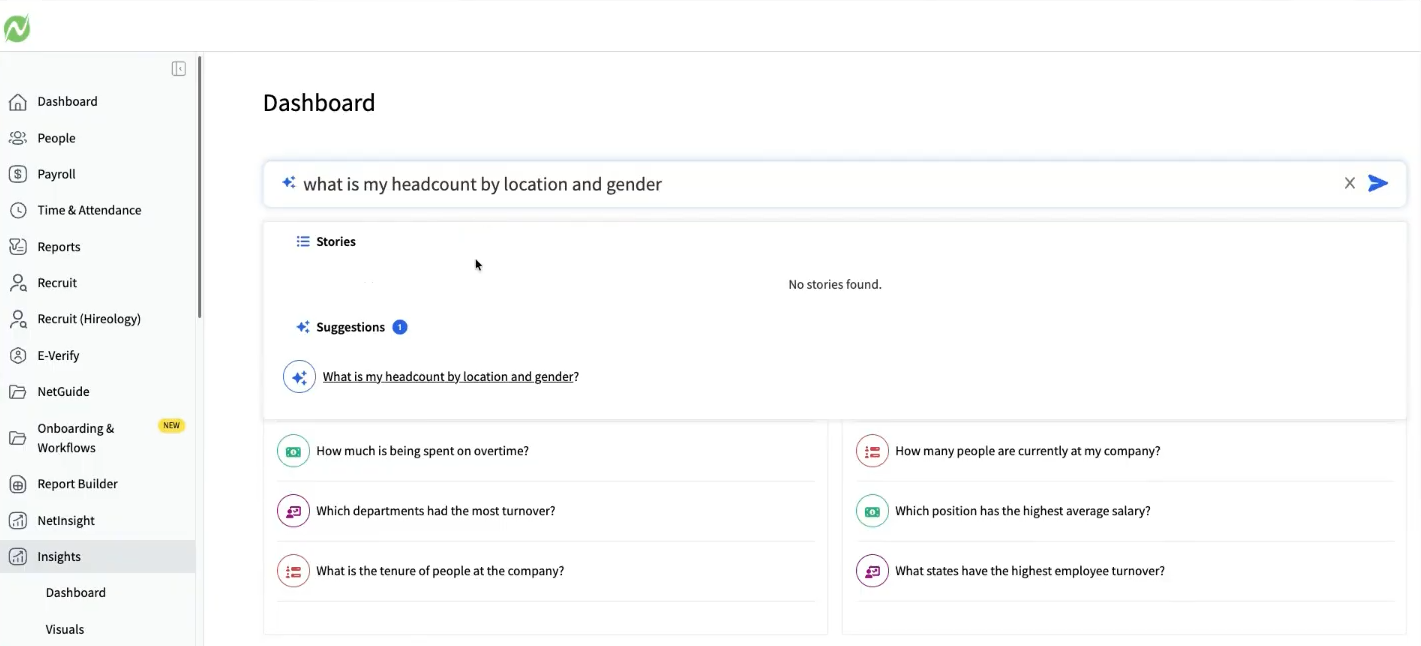Image resolution: width=1421 pixels, height=646 pixels.
Task: Click the list icon beside people count question
Action: tap(872, 451)
